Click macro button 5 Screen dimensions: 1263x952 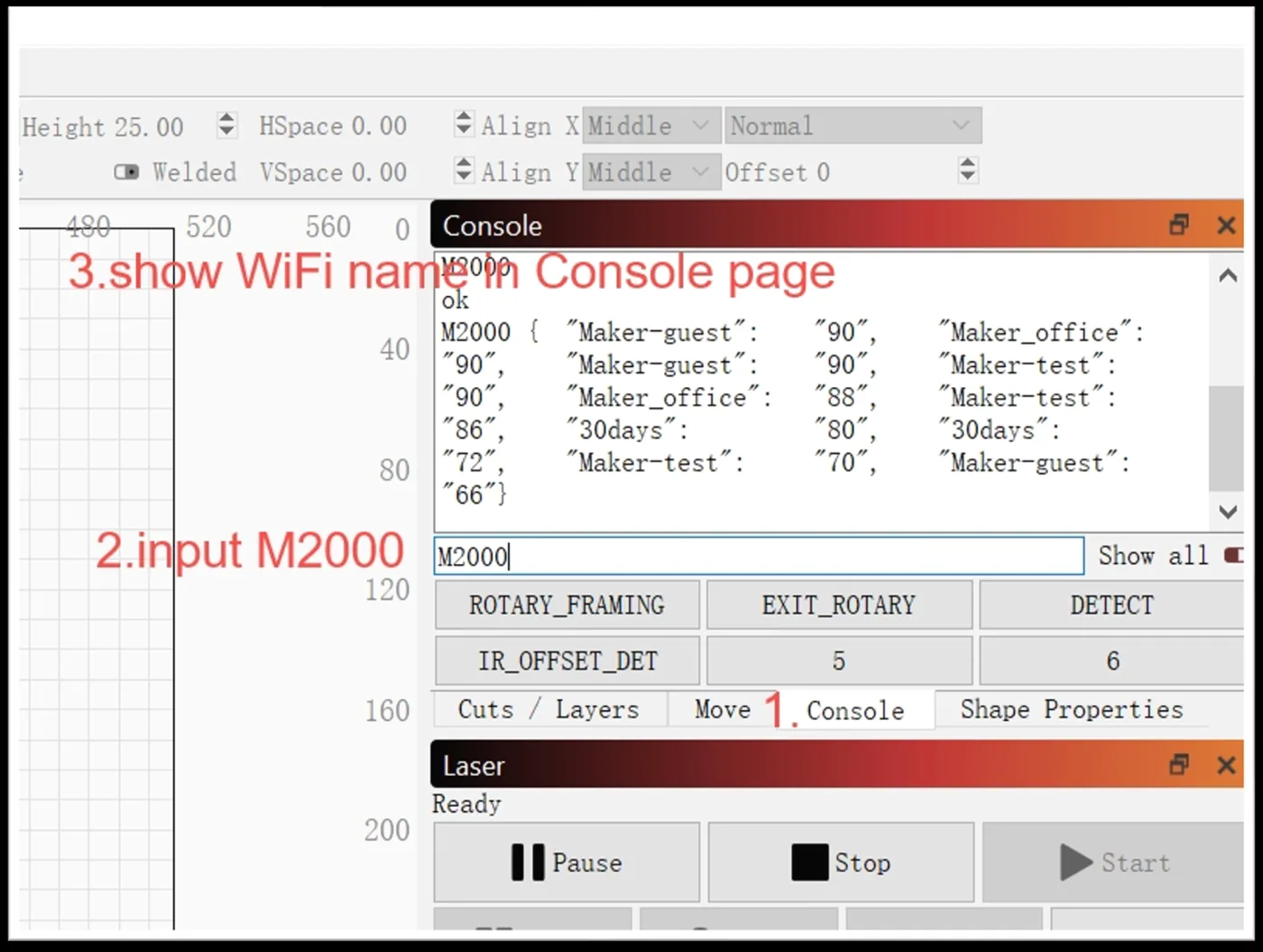[x=839, y=661]
